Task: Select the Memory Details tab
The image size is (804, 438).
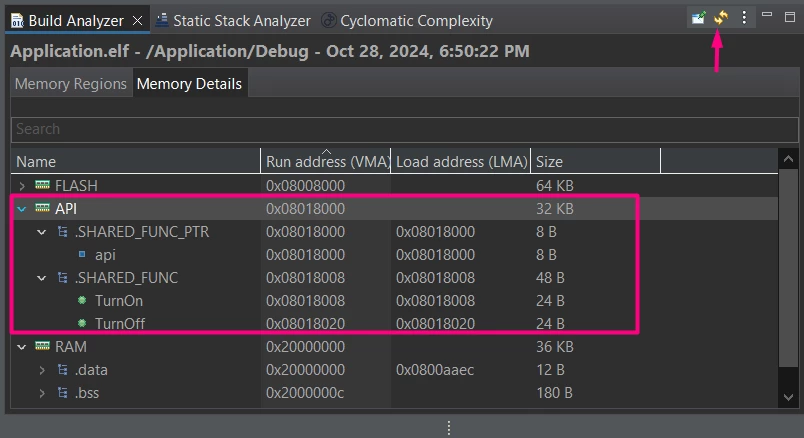Action: pyautogui.click(x=189, y=84)
